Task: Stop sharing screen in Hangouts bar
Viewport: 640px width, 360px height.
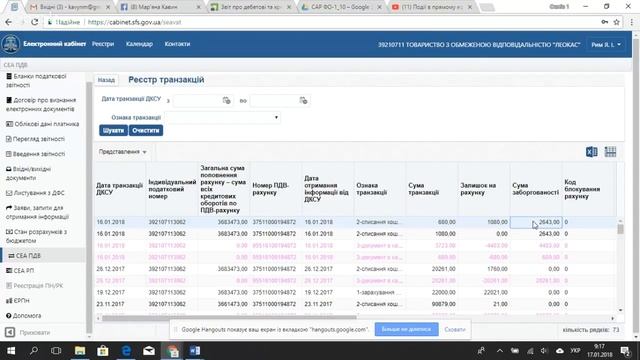Action: [x=407, y=329]
